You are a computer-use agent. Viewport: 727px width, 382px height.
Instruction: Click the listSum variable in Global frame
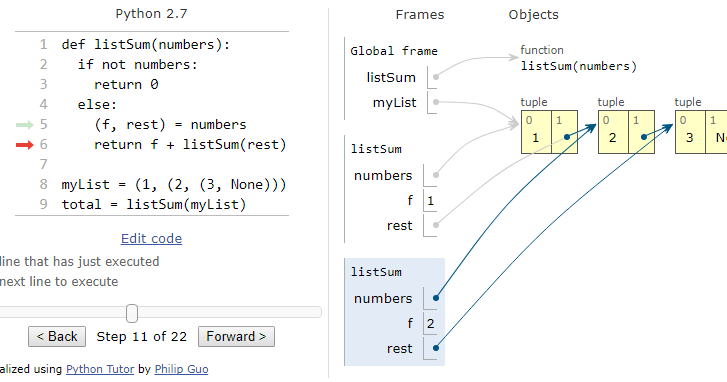pyautogui.click(x=391, y=77)
